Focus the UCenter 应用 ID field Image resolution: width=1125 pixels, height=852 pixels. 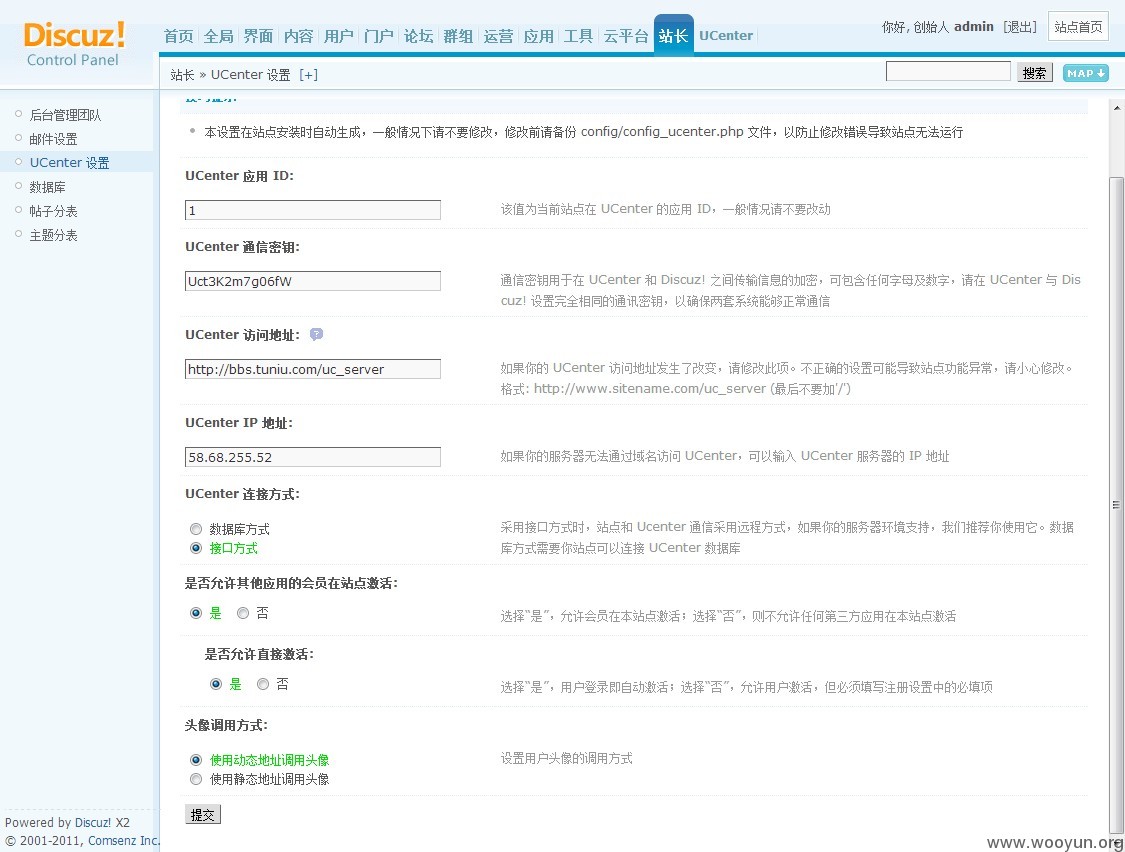(x=313, y=210)
